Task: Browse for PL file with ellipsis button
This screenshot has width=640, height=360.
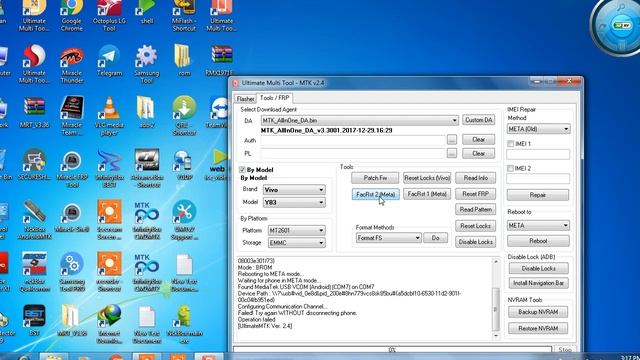Action: (x=451, y=153)
